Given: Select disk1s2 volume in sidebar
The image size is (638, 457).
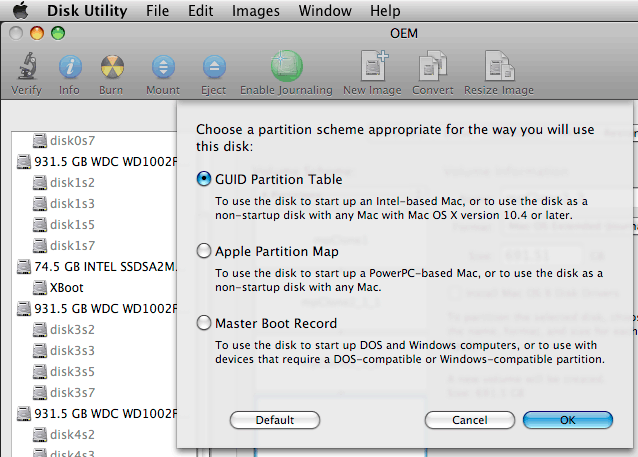Looking at the screenshot, I should [64, 183].
